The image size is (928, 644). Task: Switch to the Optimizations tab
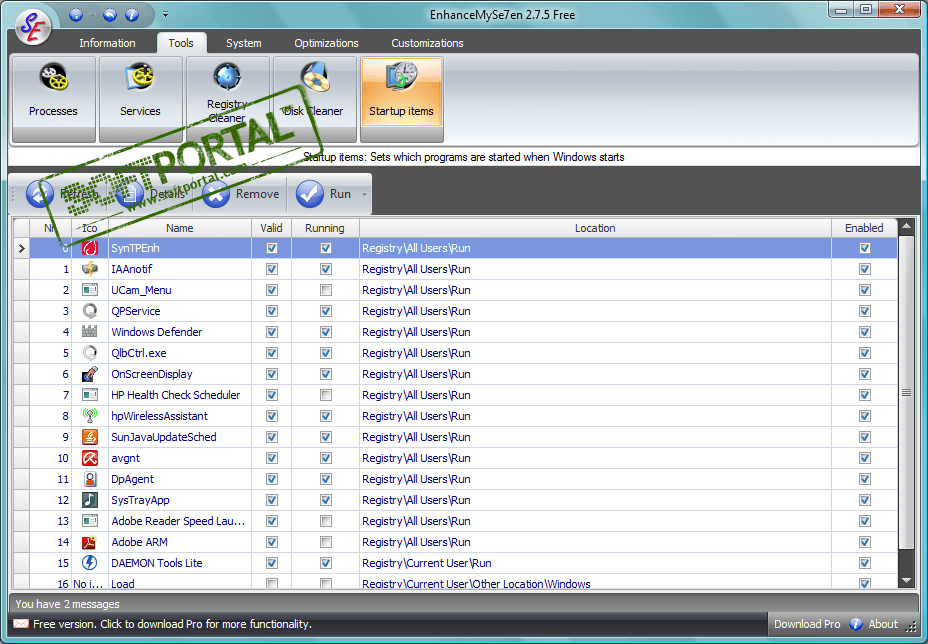pyautogui.click(x=326, y=43)
